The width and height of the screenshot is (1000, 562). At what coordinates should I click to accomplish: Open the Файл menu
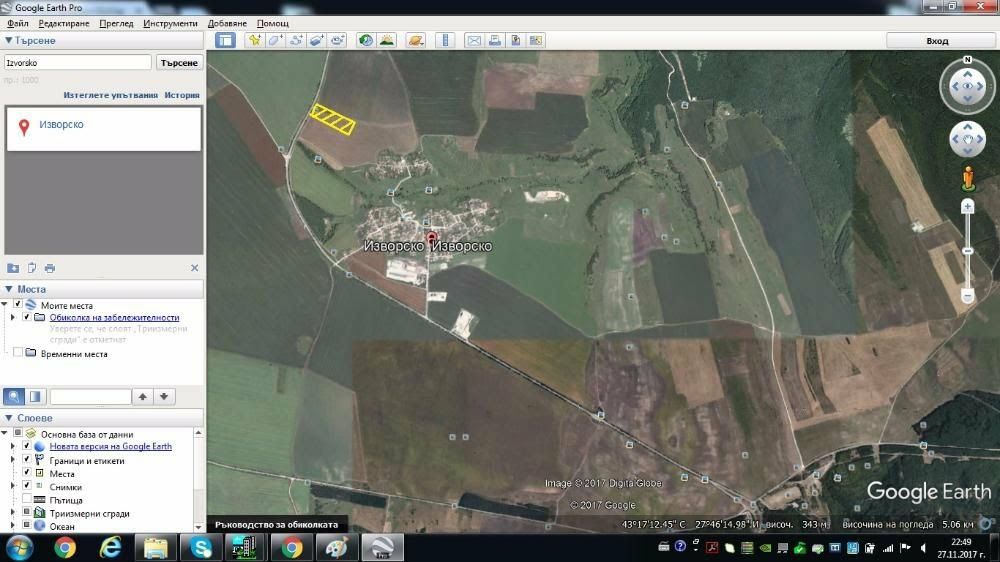(17, 23)
